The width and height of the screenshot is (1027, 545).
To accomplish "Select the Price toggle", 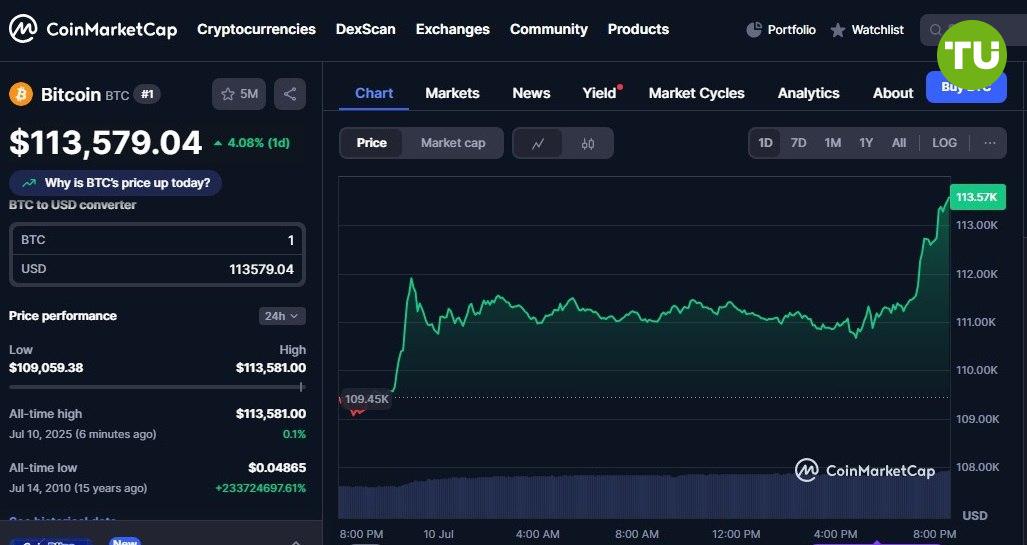I will (x=371, y=143).
